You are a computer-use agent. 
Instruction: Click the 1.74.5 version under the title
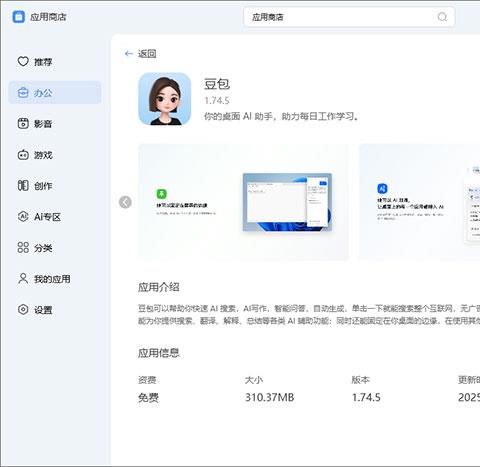[x=217, y=100]
